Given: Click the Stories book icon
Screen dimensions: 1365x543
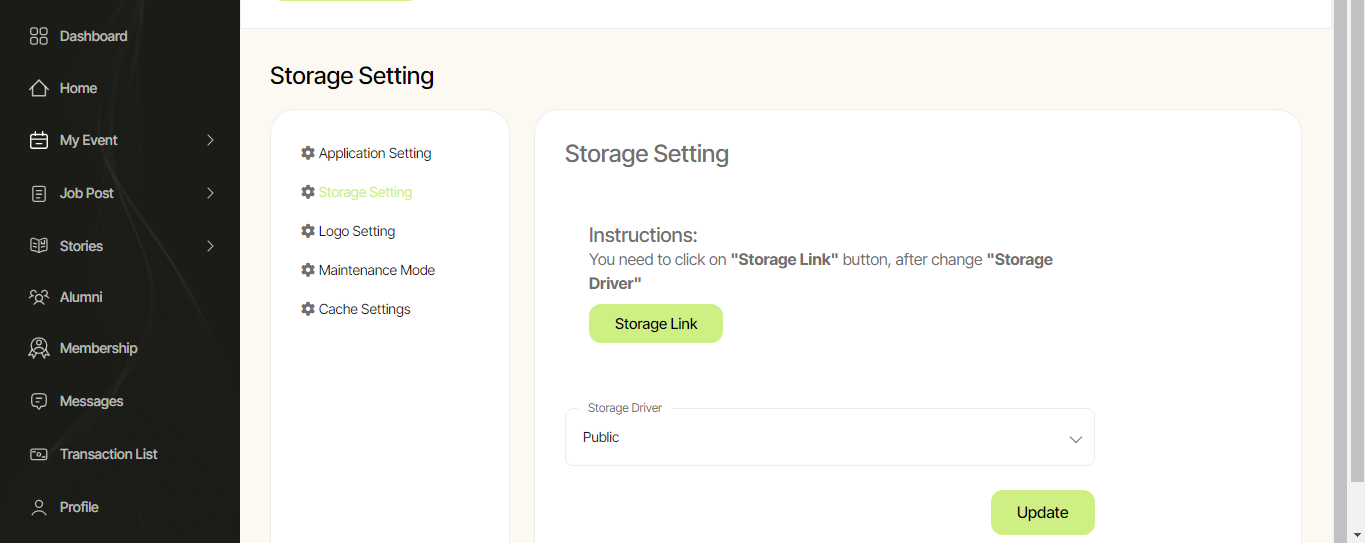Looking at the screenshot, I should (x=39, y=245).
